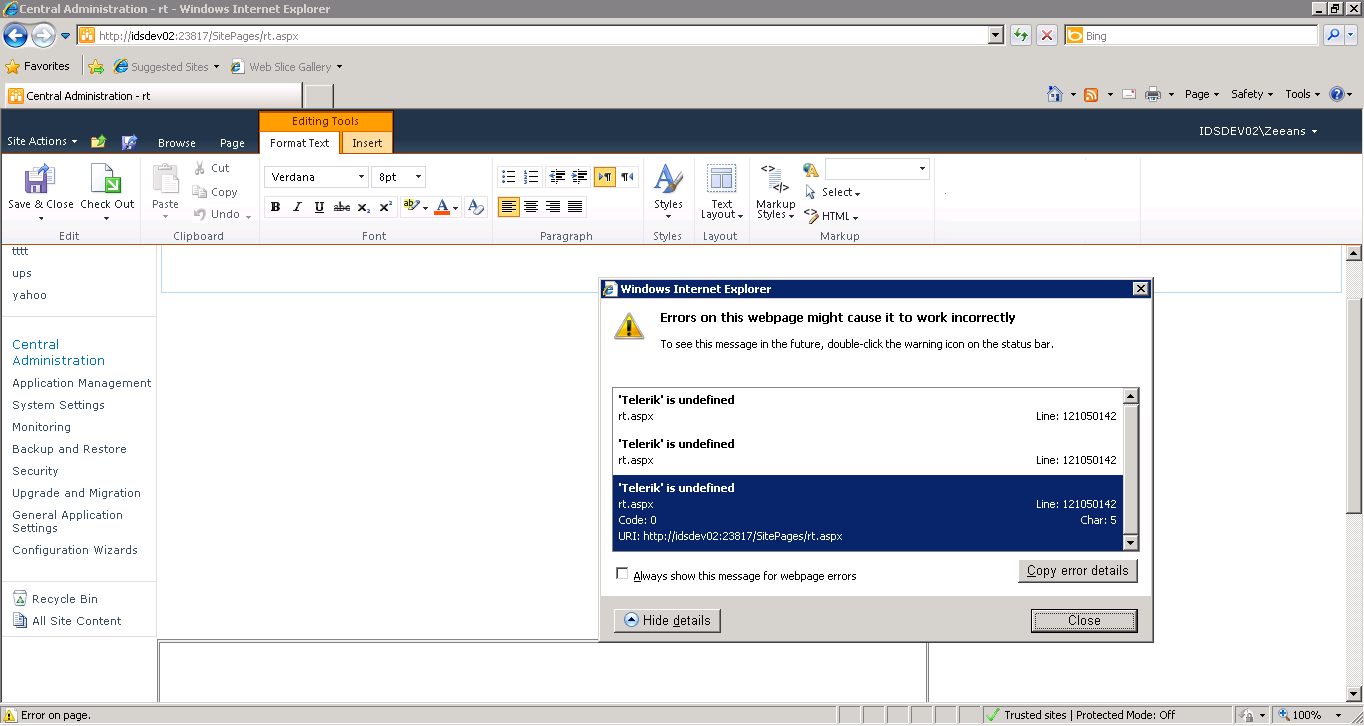Toggle left-to-right text direction
Viewport: 1364px width, 726px height.
(604, 177)
